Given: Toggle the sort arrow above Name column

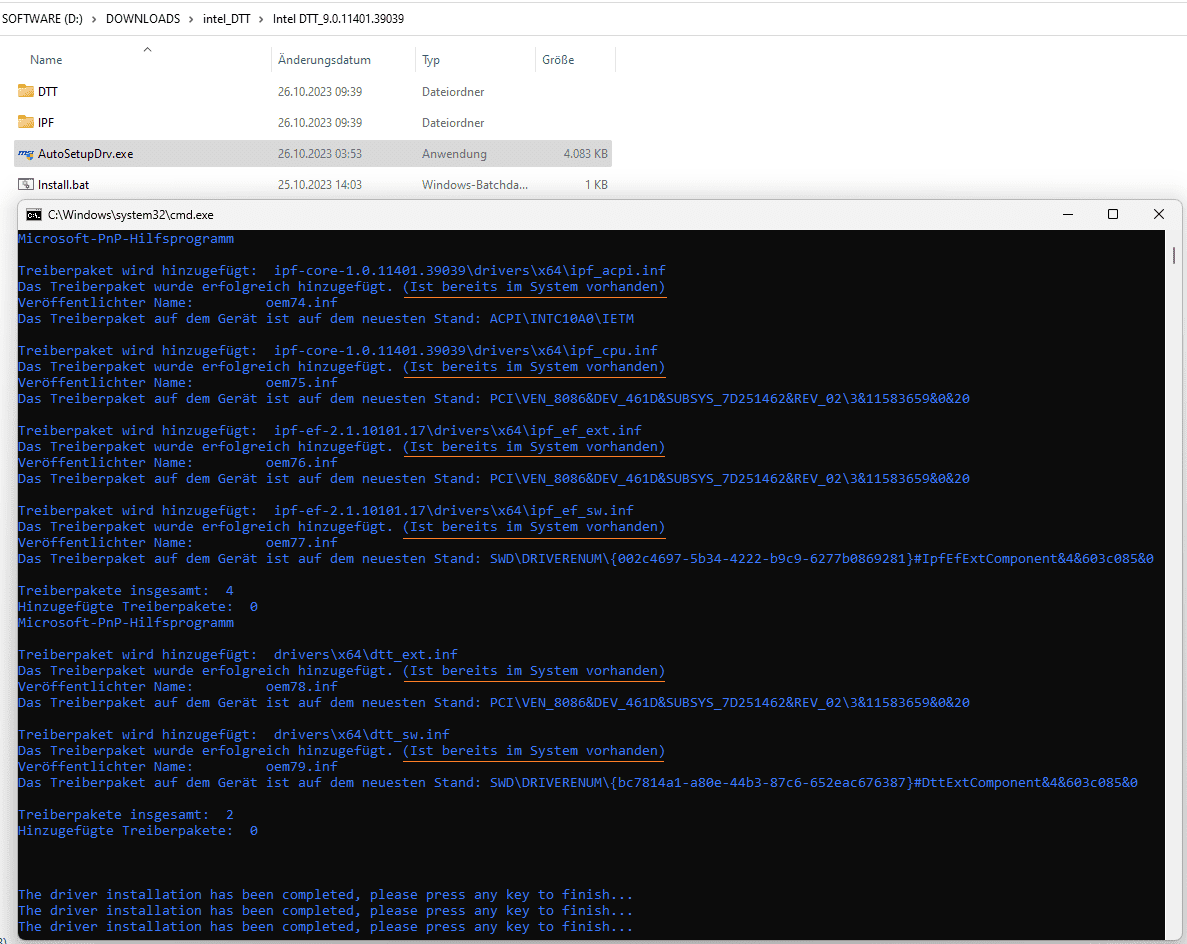Looking at the screenshot, I should [x=148, y=49].
